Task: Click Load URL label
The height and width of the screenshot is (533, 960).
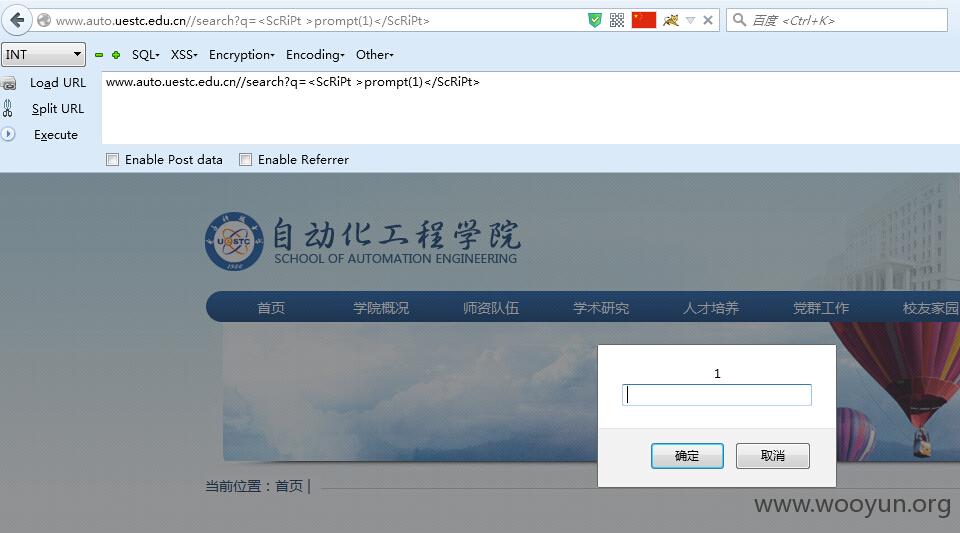Action: (x=58, y=83)
